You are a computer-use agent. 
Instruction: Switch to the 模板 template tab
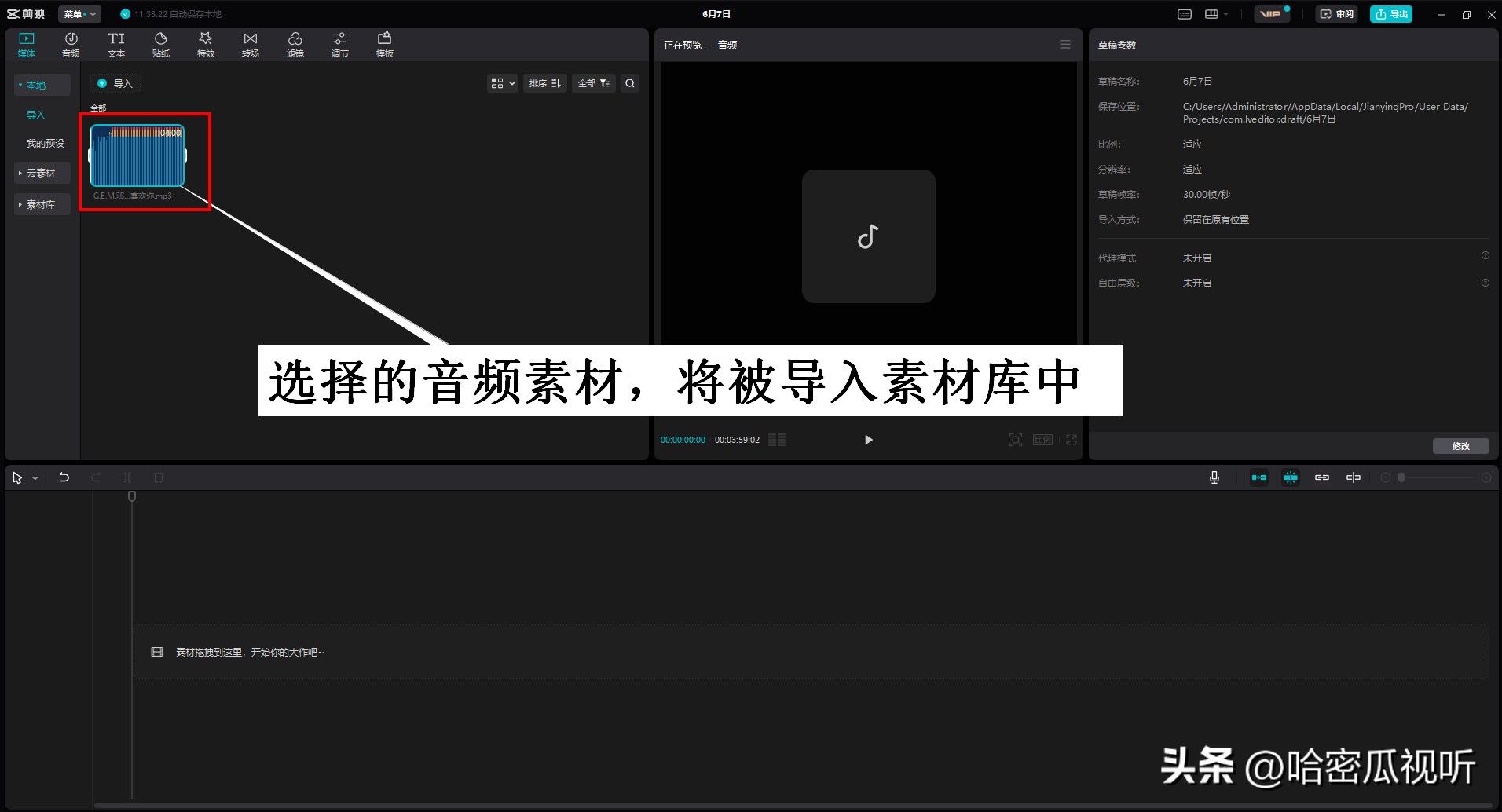(x=384, y=44)
